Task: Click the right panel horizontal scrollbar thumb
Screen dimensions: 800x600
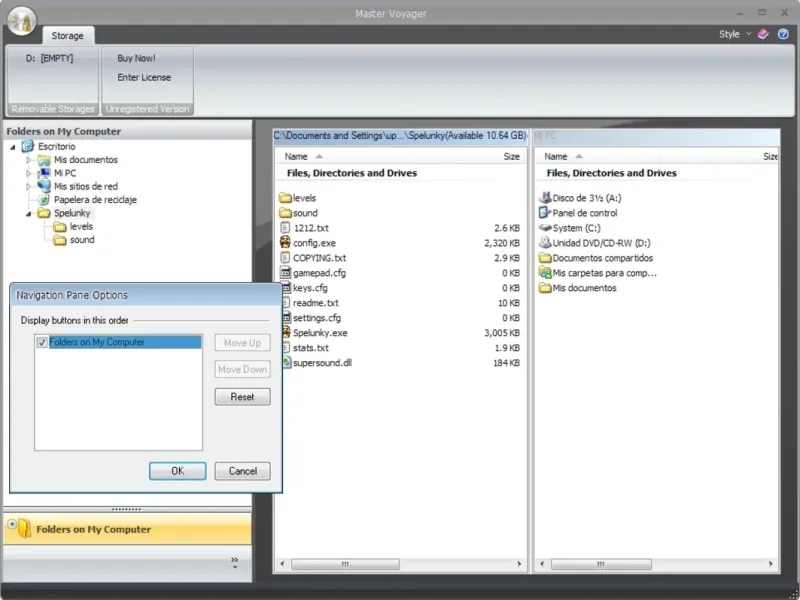Action: (x=601, y=564)
